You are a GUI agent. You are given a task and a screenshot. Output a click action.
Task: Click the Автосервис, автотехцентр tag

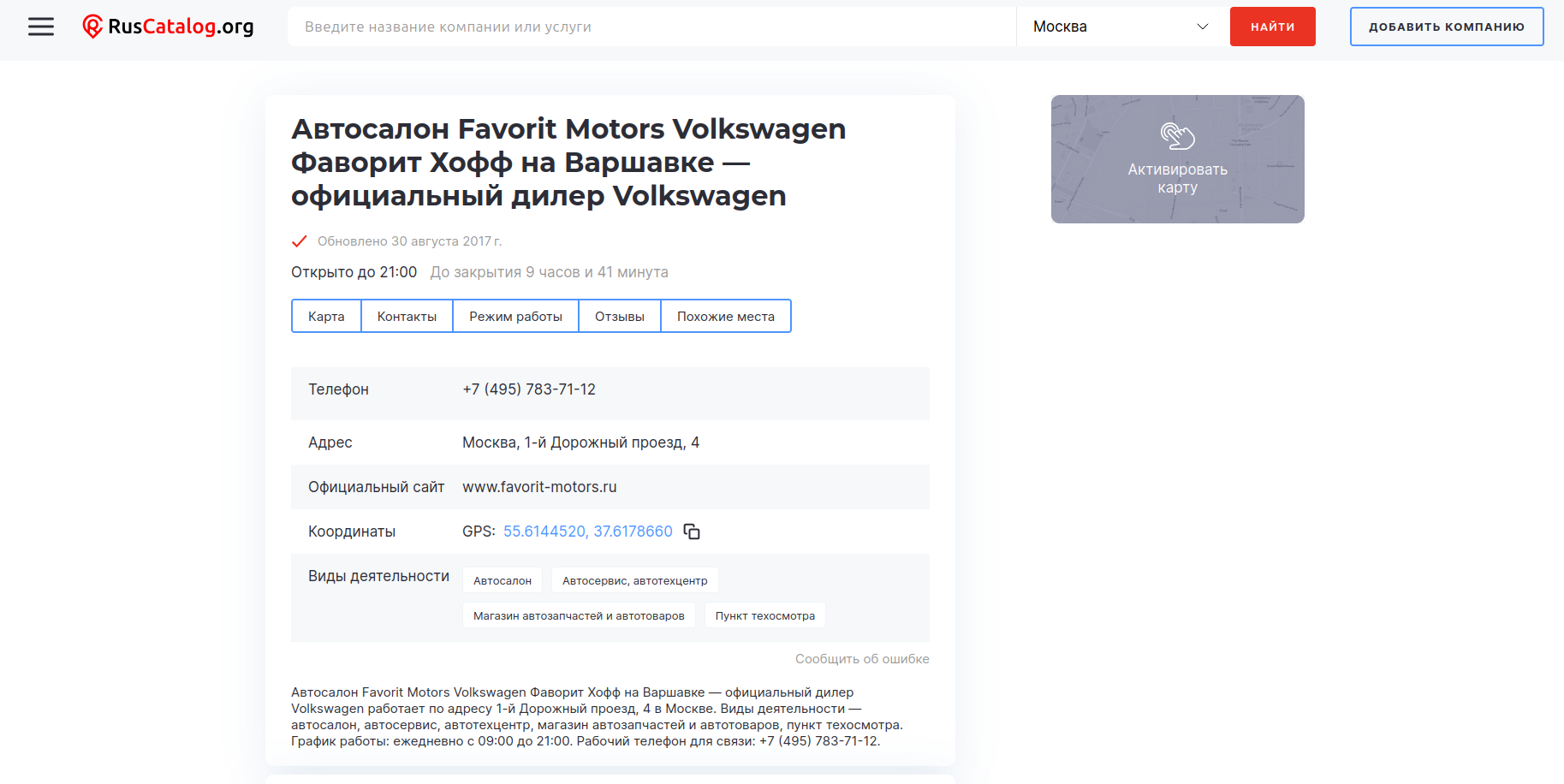(x=634, y=580)
